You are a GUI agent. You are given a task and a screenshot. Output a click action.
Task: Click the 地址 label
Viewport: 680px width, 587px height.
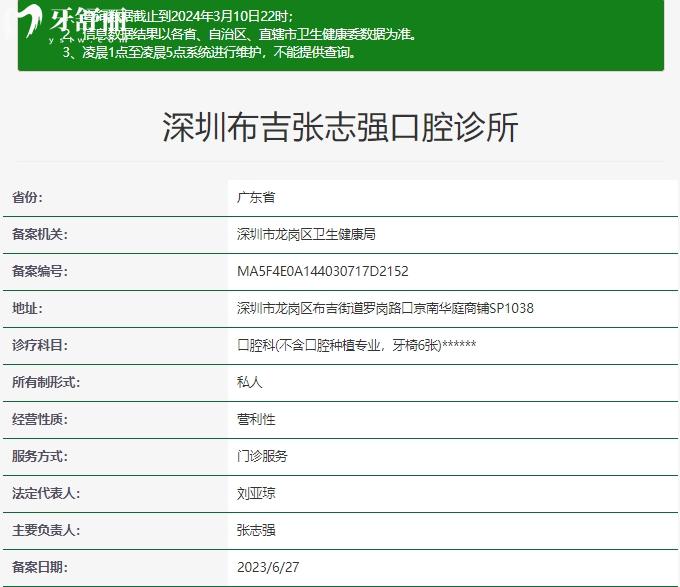coord(28,308)
